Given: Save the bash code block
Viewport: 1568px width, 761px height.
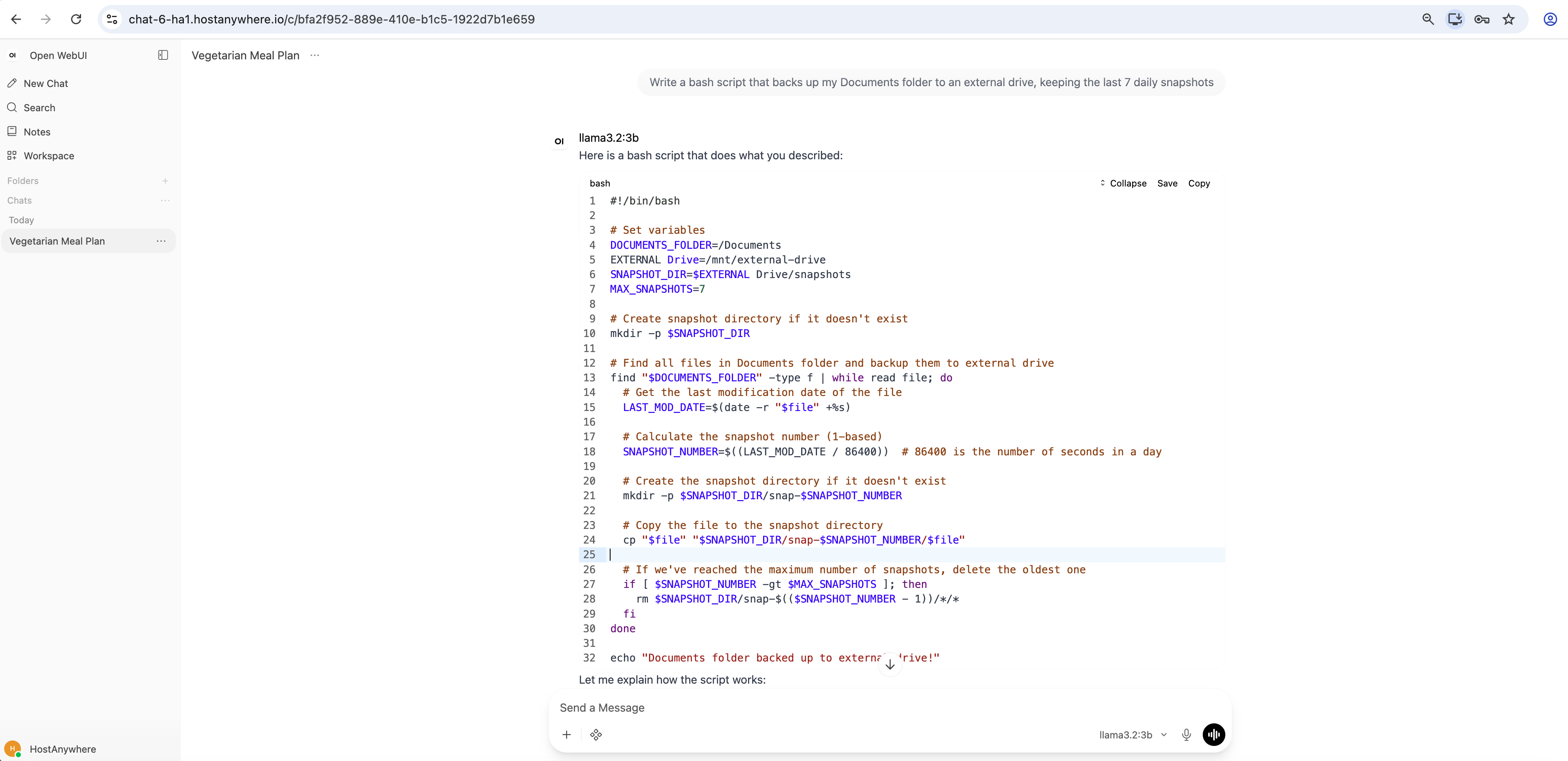Looking at the screenshot, I should click(x=1167, y=183).
